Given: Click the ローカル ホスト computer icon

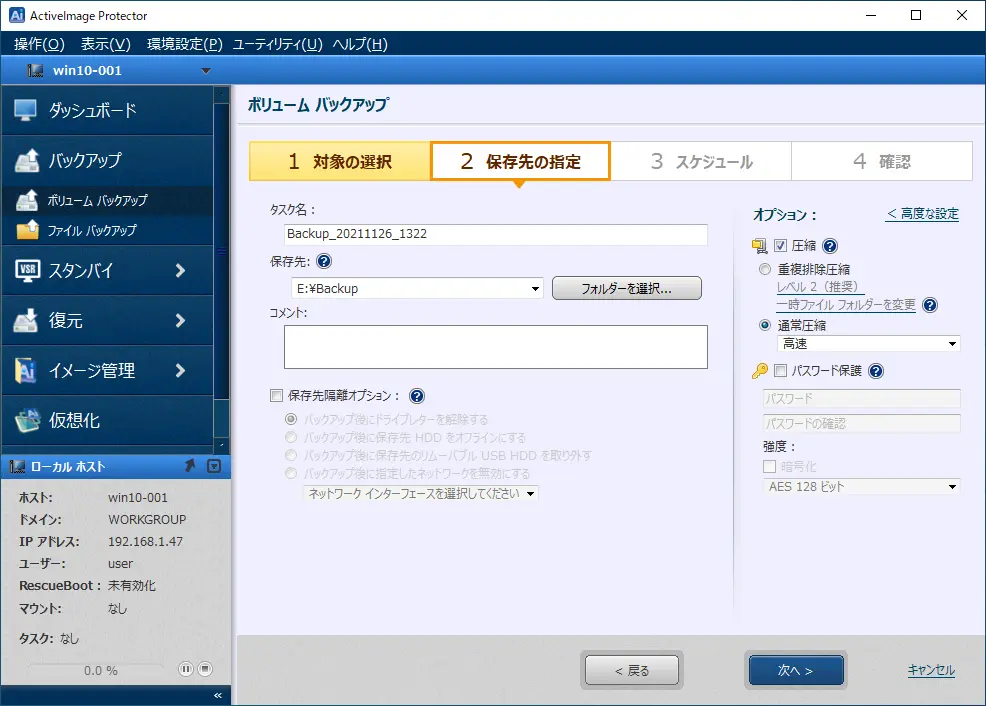Looking at the screenshot, I should click(17, 466).
